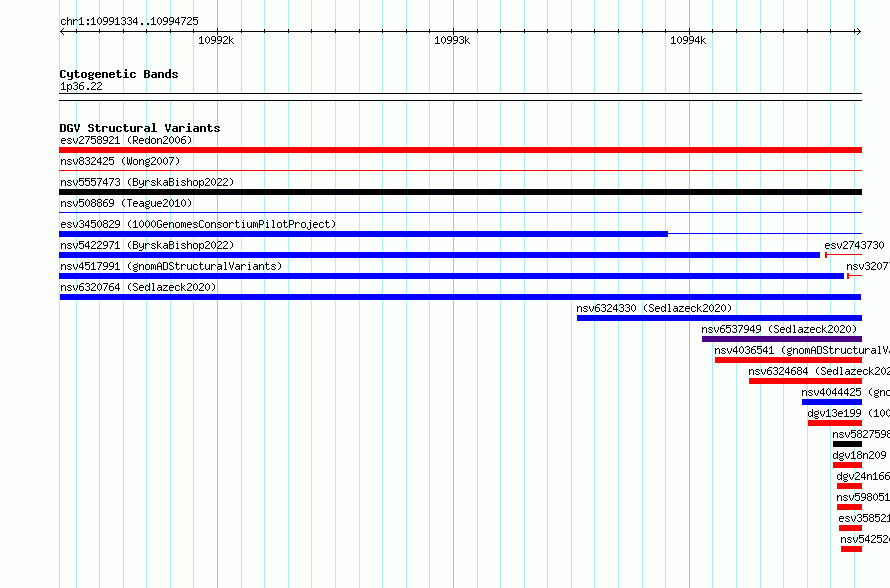Click the ruler's left arrowhead
This screenshot has height=588, width=890.
click(x=62, y=31)
